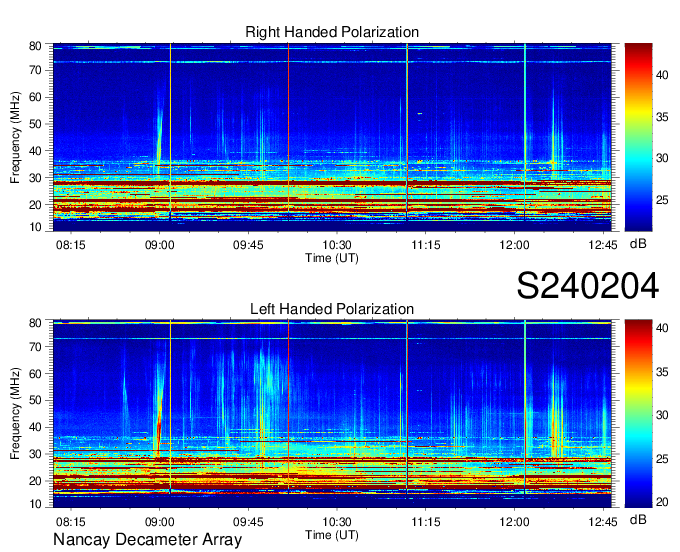
Task: Click the 50 MHz tick of Right Handed plot
Action: [x=35, y=124]
